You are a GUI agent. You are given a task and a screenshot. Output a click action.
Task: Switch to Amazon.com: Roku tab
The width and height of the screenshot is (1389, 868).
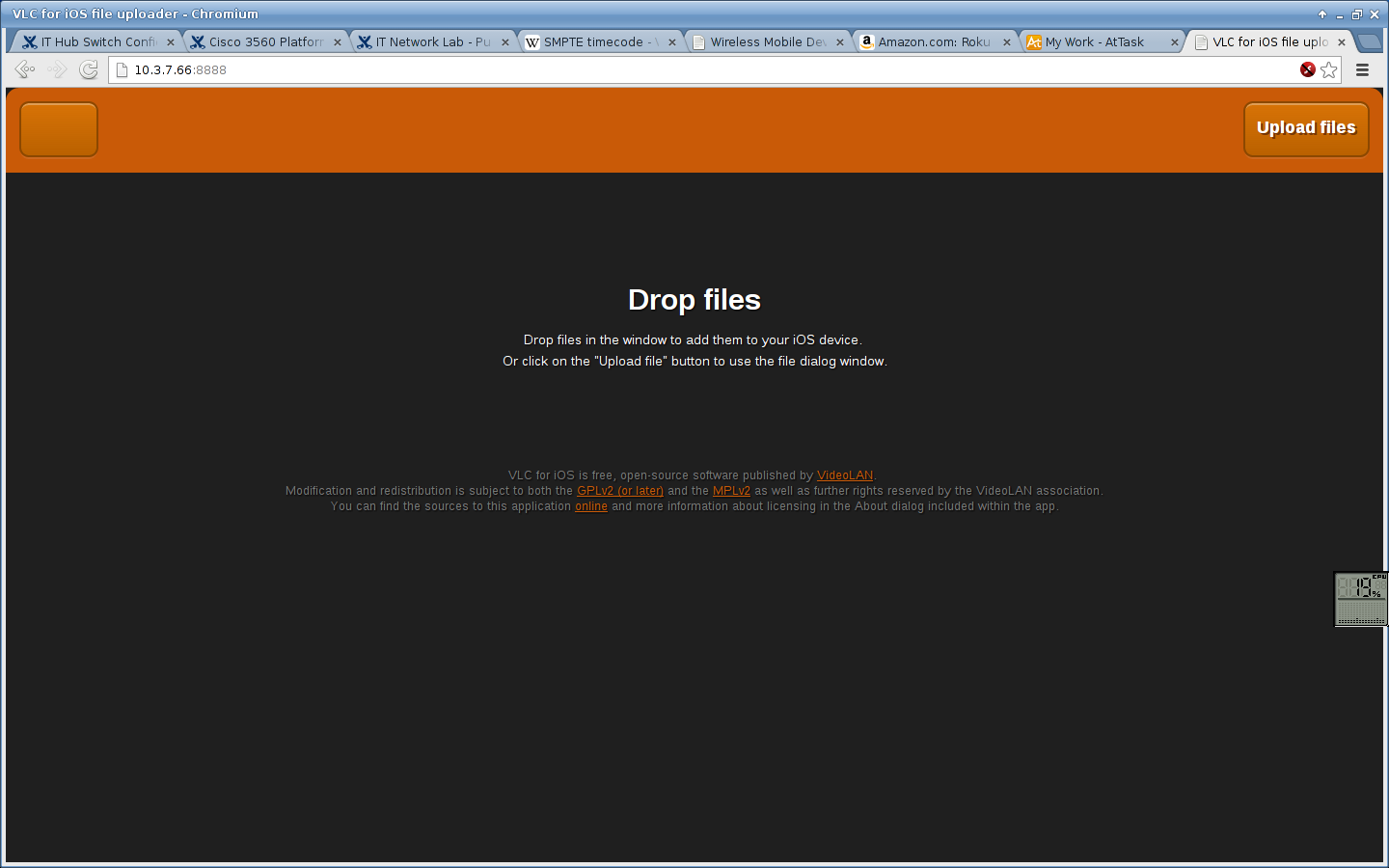pyautogui.click(x=934, y=41)
